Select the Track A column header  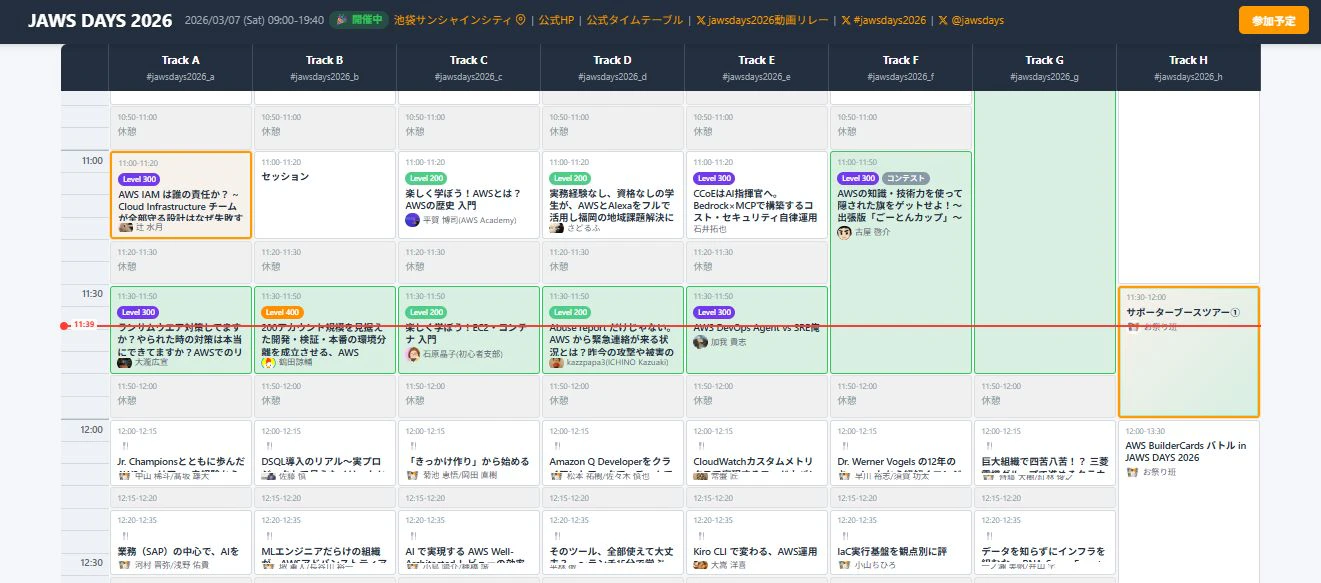[x=181, y=67]
